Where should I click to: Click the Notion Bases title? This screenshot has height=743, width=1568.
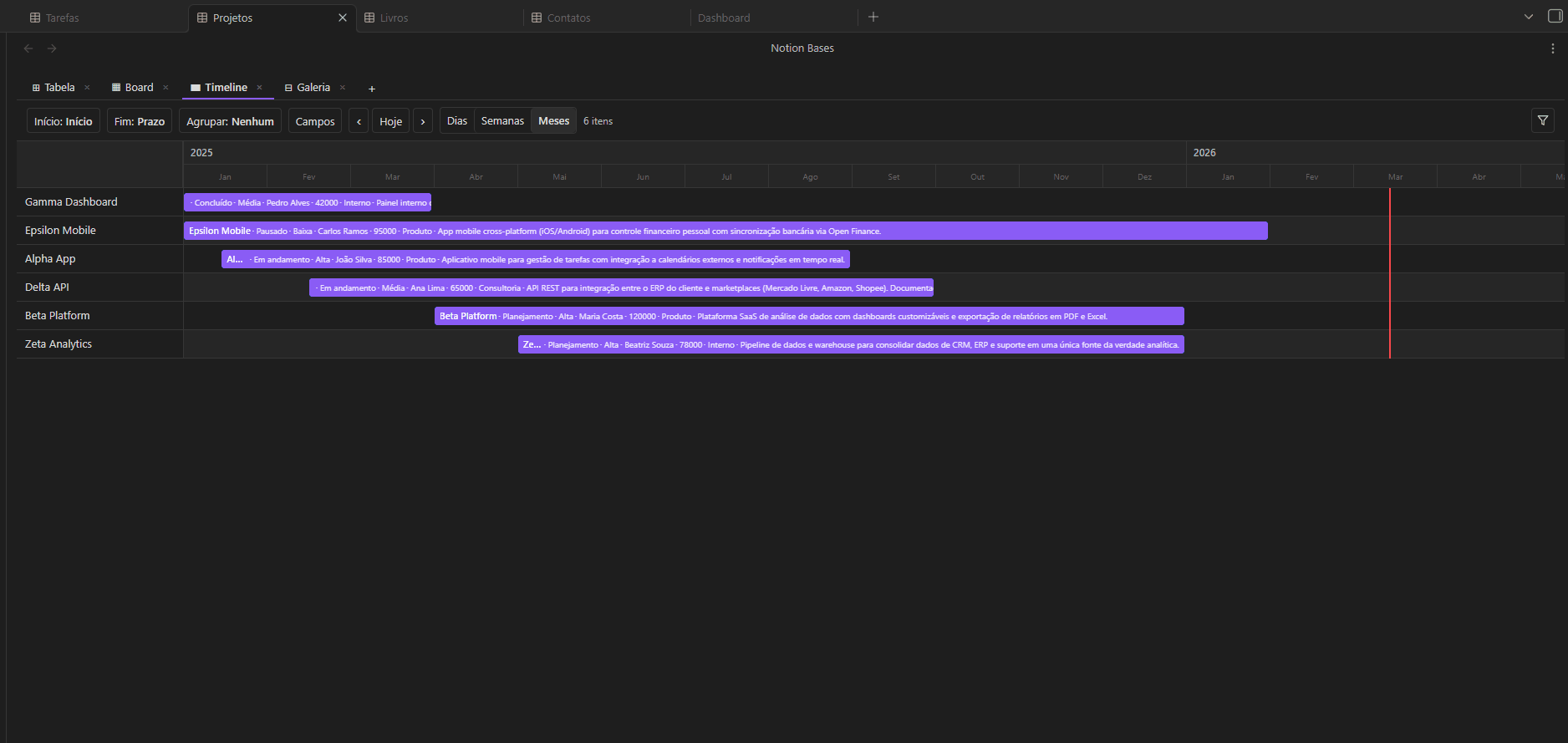pyautogui.click(x=802, y=48)
